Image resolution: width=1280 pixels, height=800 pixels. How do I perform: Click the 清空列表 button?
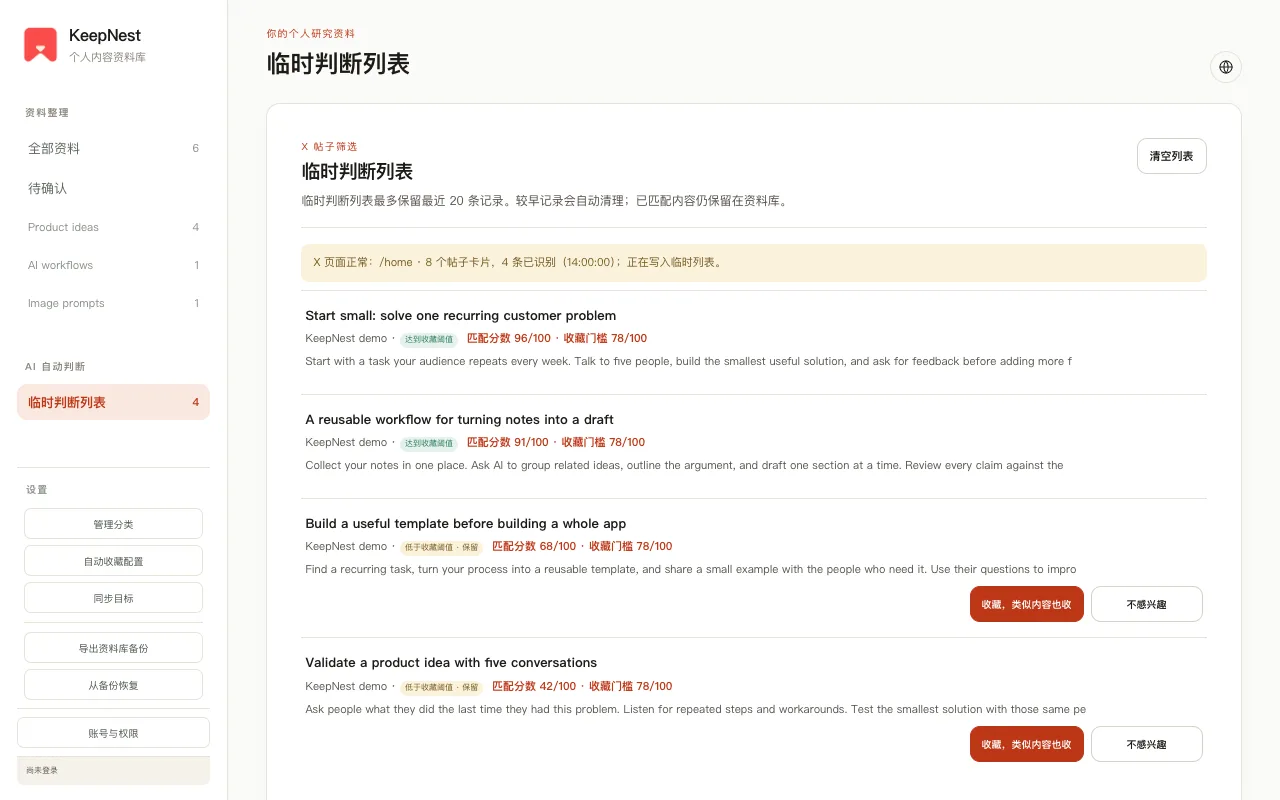(1171, 156)
